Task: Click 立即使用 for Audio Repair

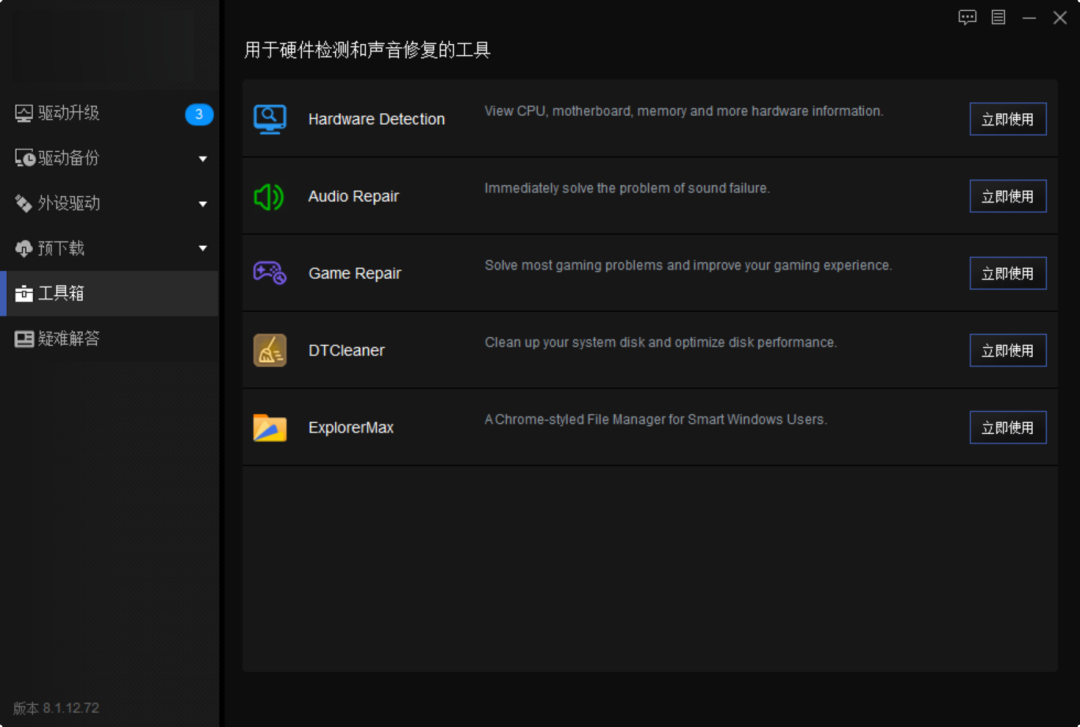Action: [1008, 196]
